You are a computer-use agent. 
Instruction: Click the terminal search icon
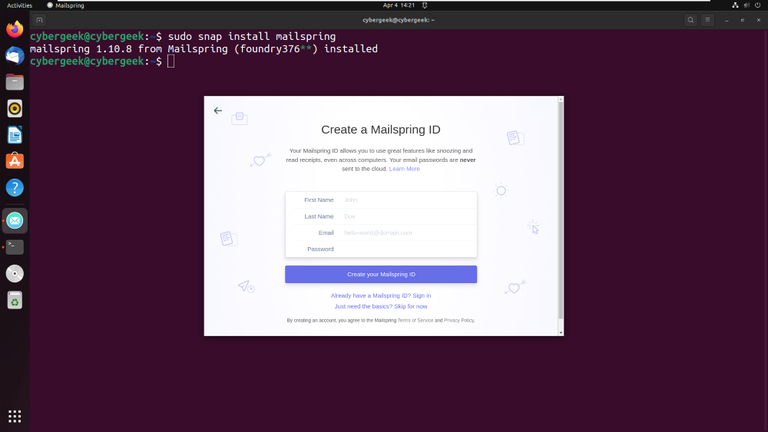(x=691, y=20)
